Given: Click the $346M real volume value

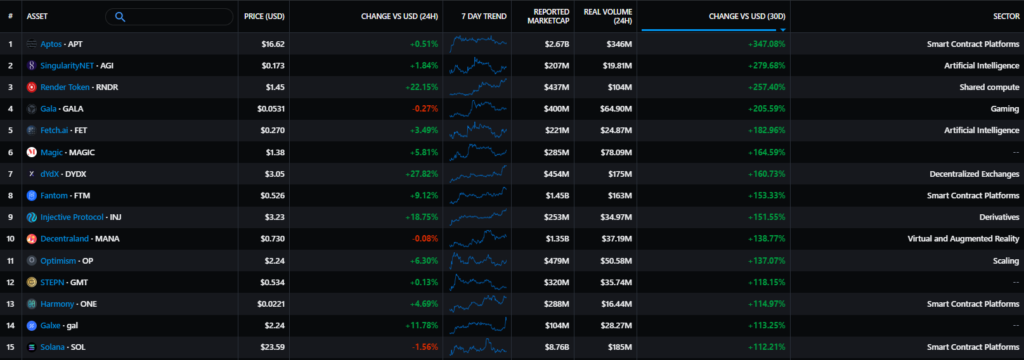Looking at the screenshot, I should 618,44.
